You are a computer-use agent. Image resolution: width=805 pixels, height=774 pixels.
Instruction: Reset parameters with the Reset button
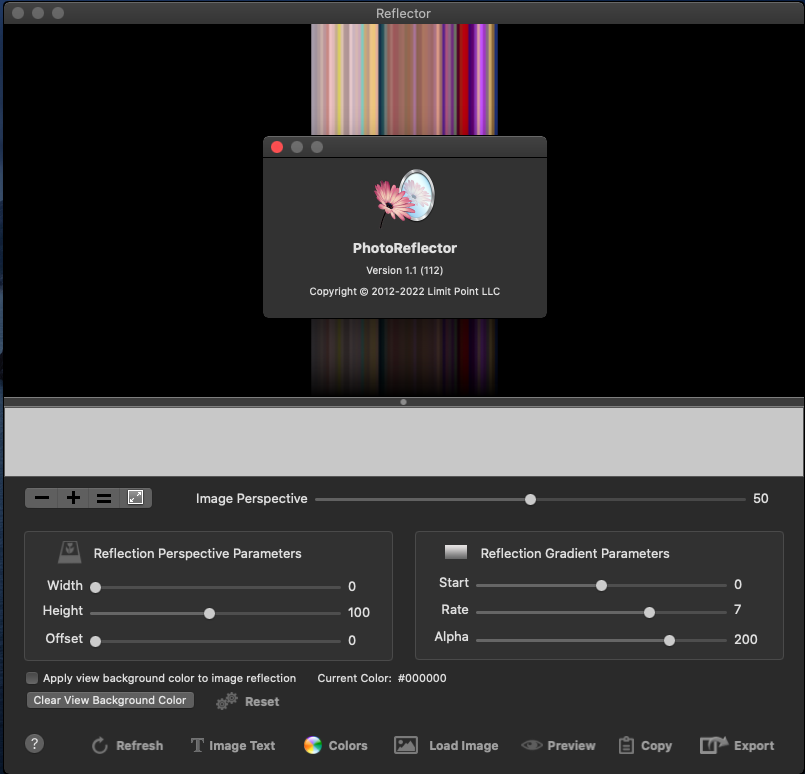click(248, 701)
